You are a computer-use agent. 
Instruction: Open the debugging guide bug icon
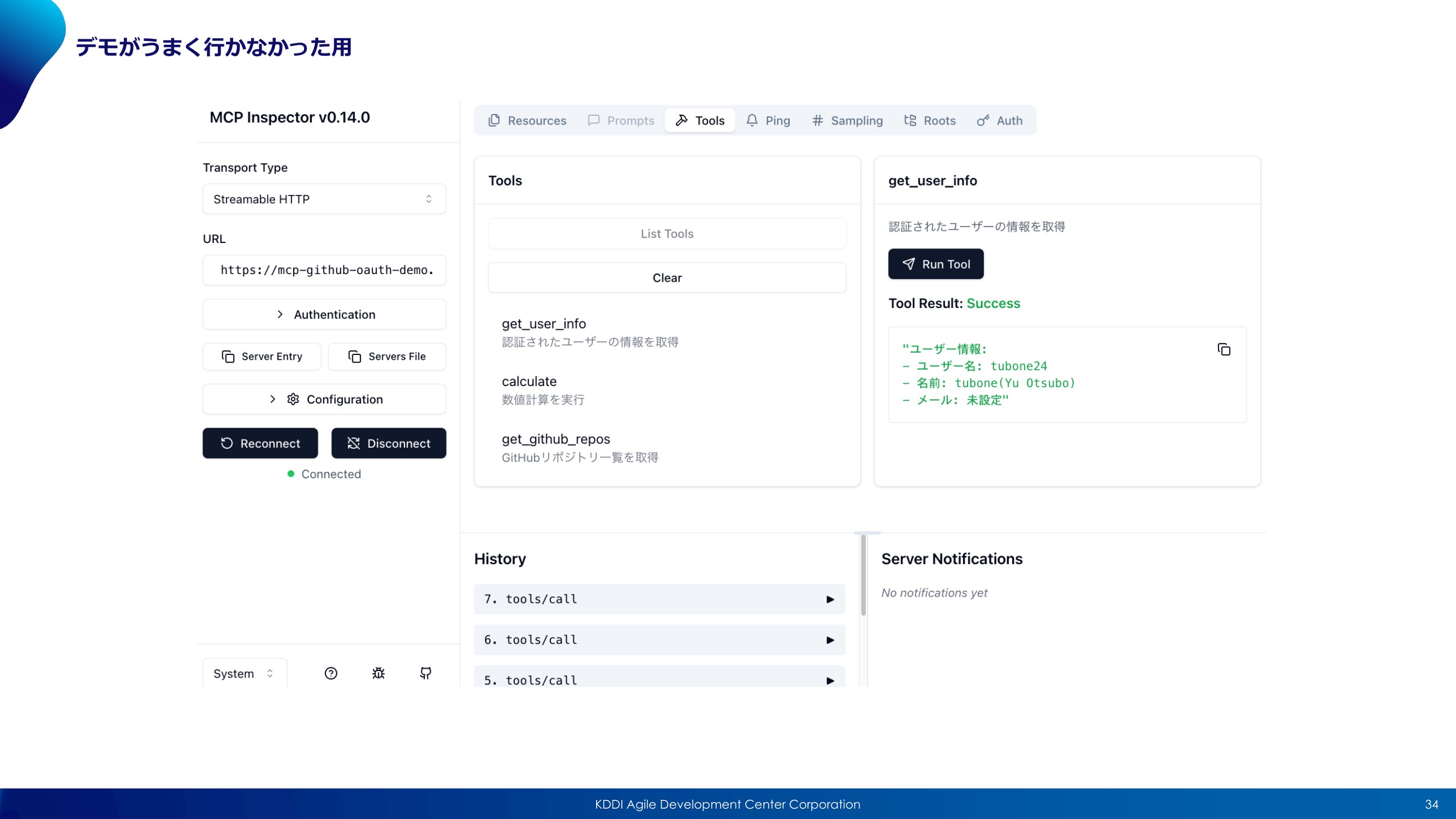click(x=379, y=673)
